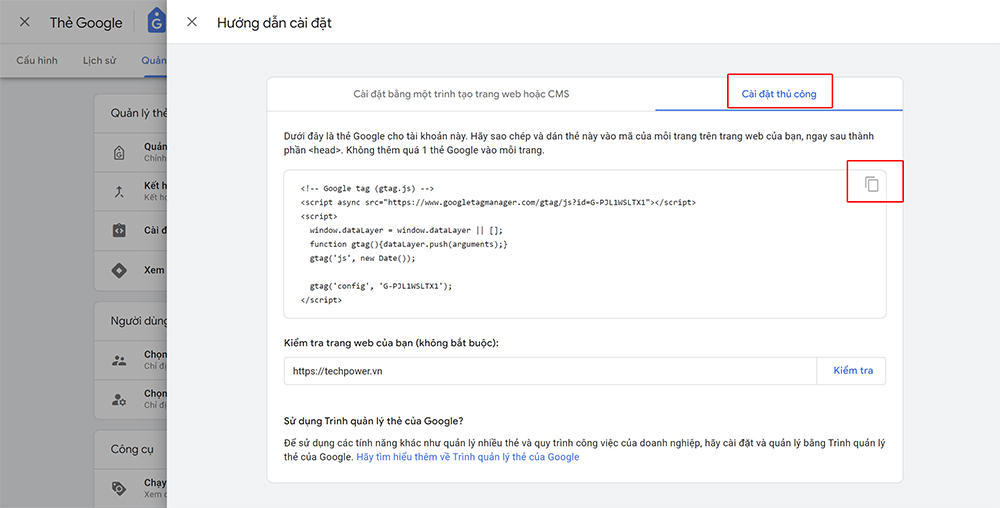Click the merge tags arrow icon
1000x508 pixels.
click(119, 191)
